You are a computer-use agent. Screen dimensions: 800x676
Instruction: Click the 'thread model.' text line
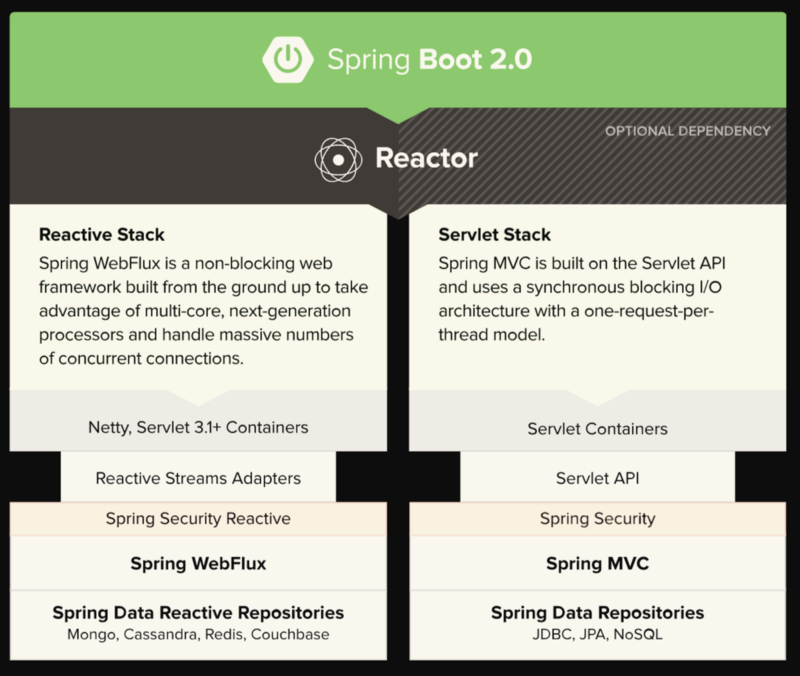tap(492, 335)
